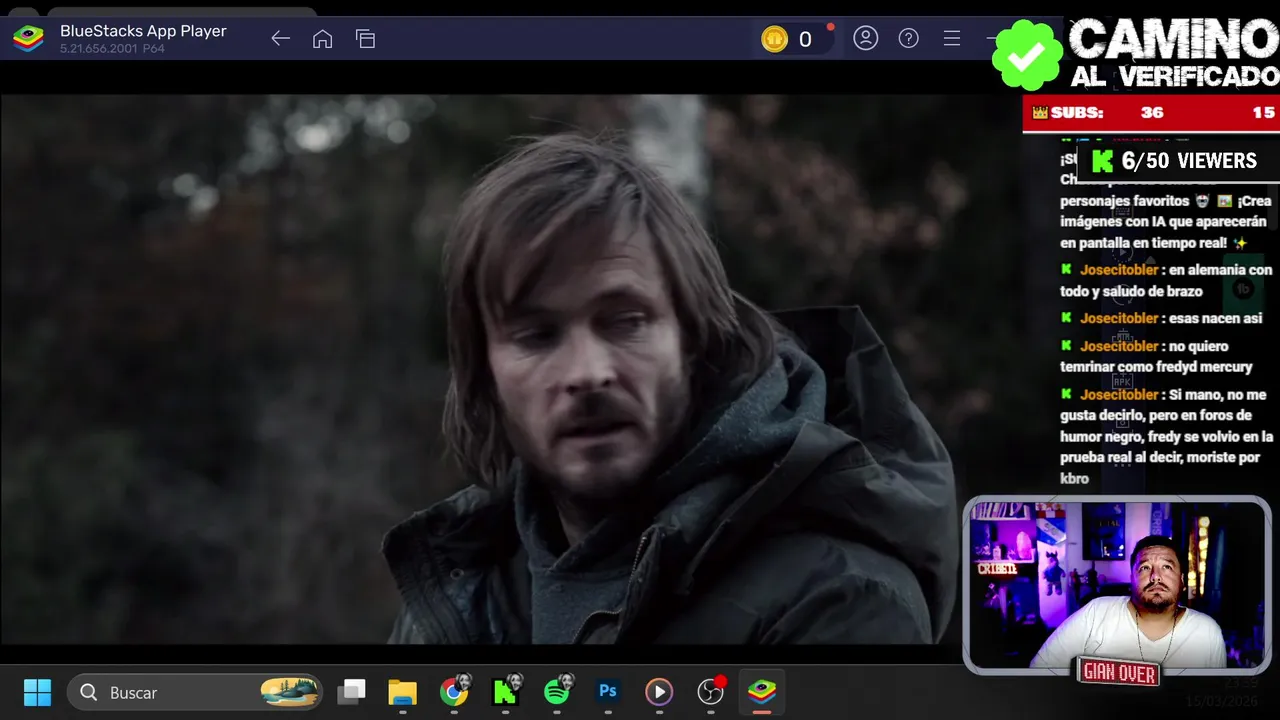1280x720 pixels.
Task: Click 'BlueStacks App Player' title text
Action: coord(143,31)
